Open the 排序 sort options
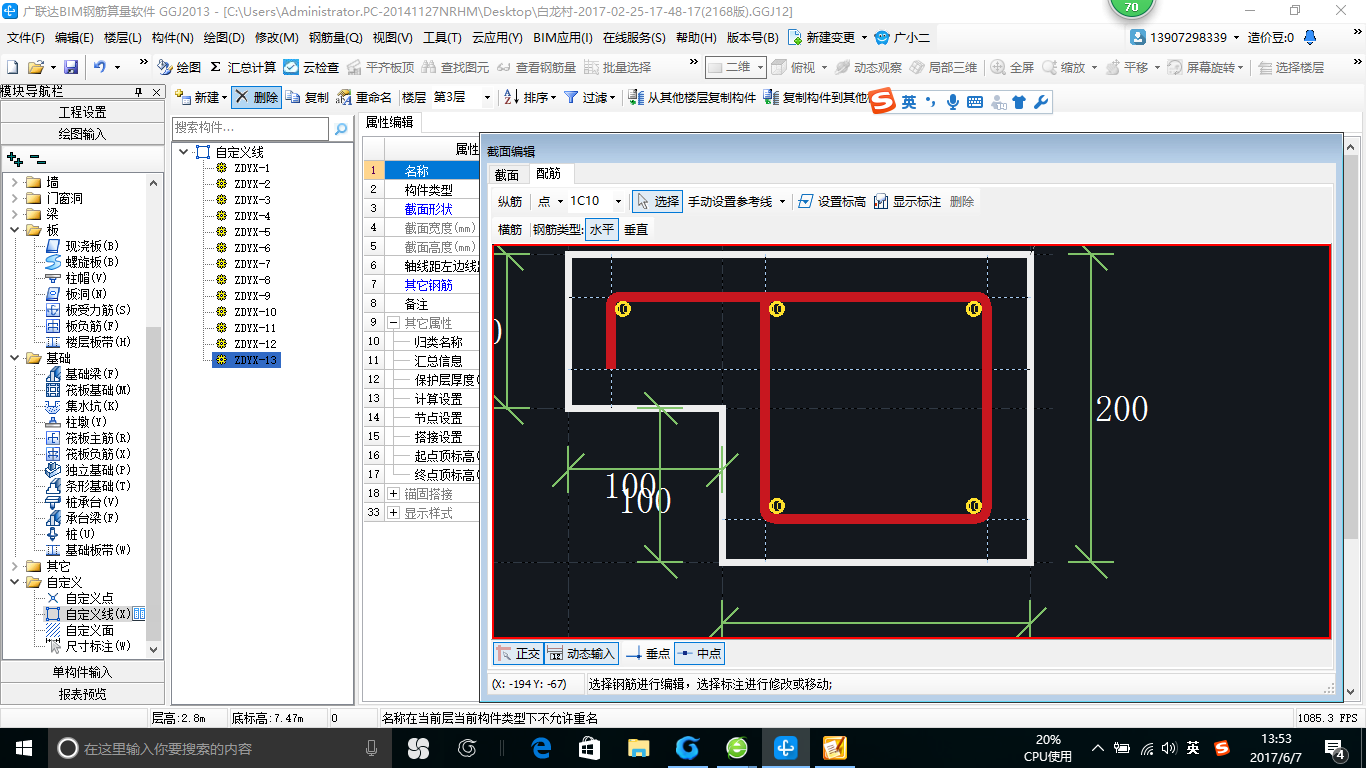The height and width of the screenshot is (768, 1366). click(x=530, y=97)
